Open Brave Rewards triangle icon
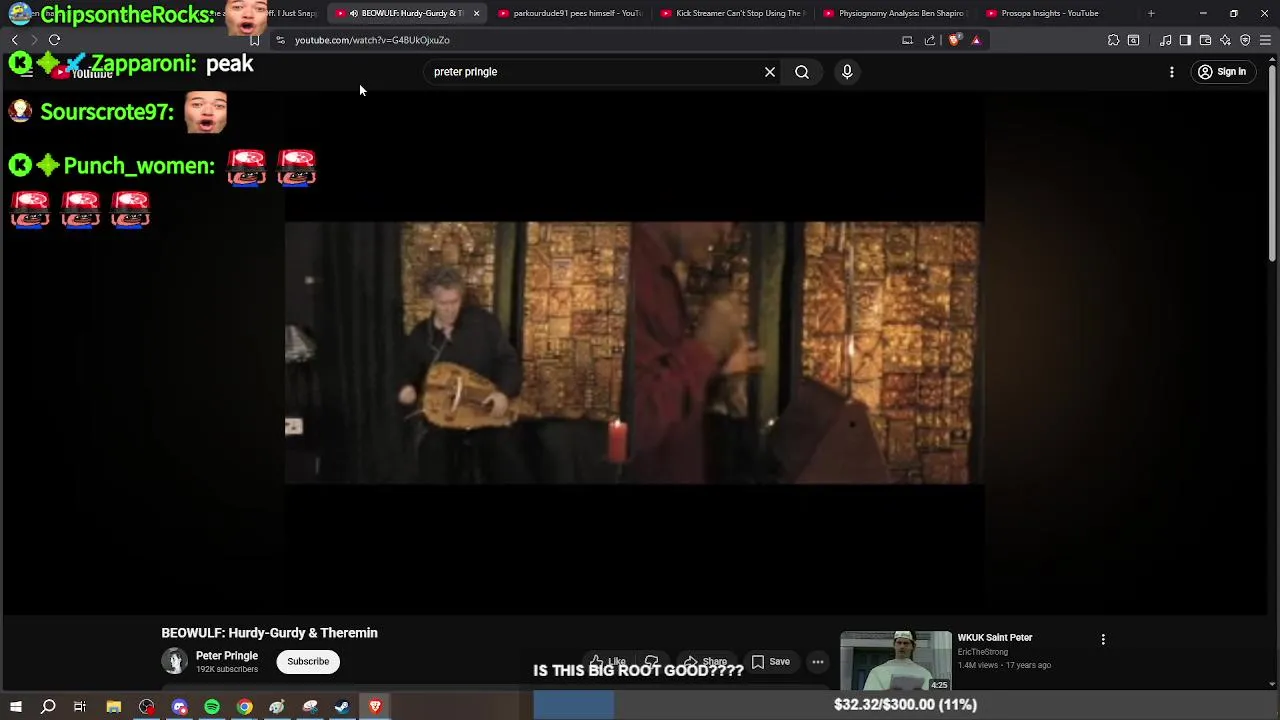This screenshot has width=1280, height=720. point(976,40)
